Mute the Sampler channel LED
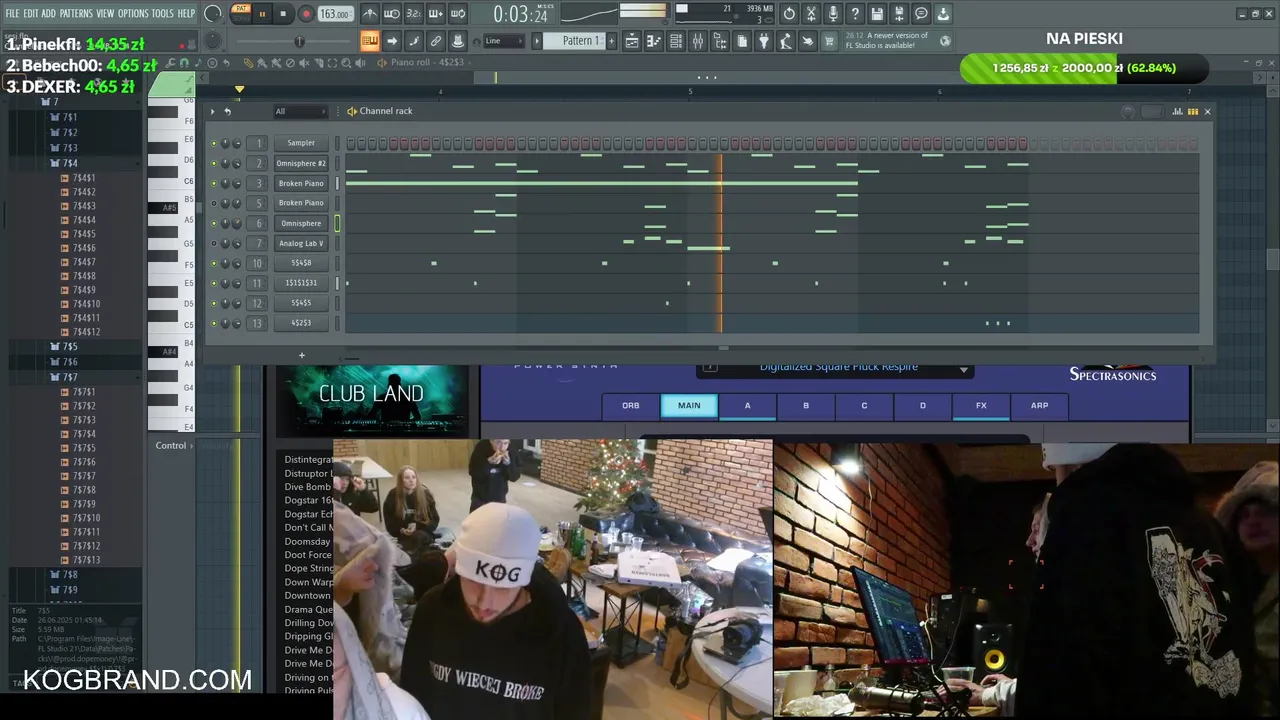 click(213, 143)
